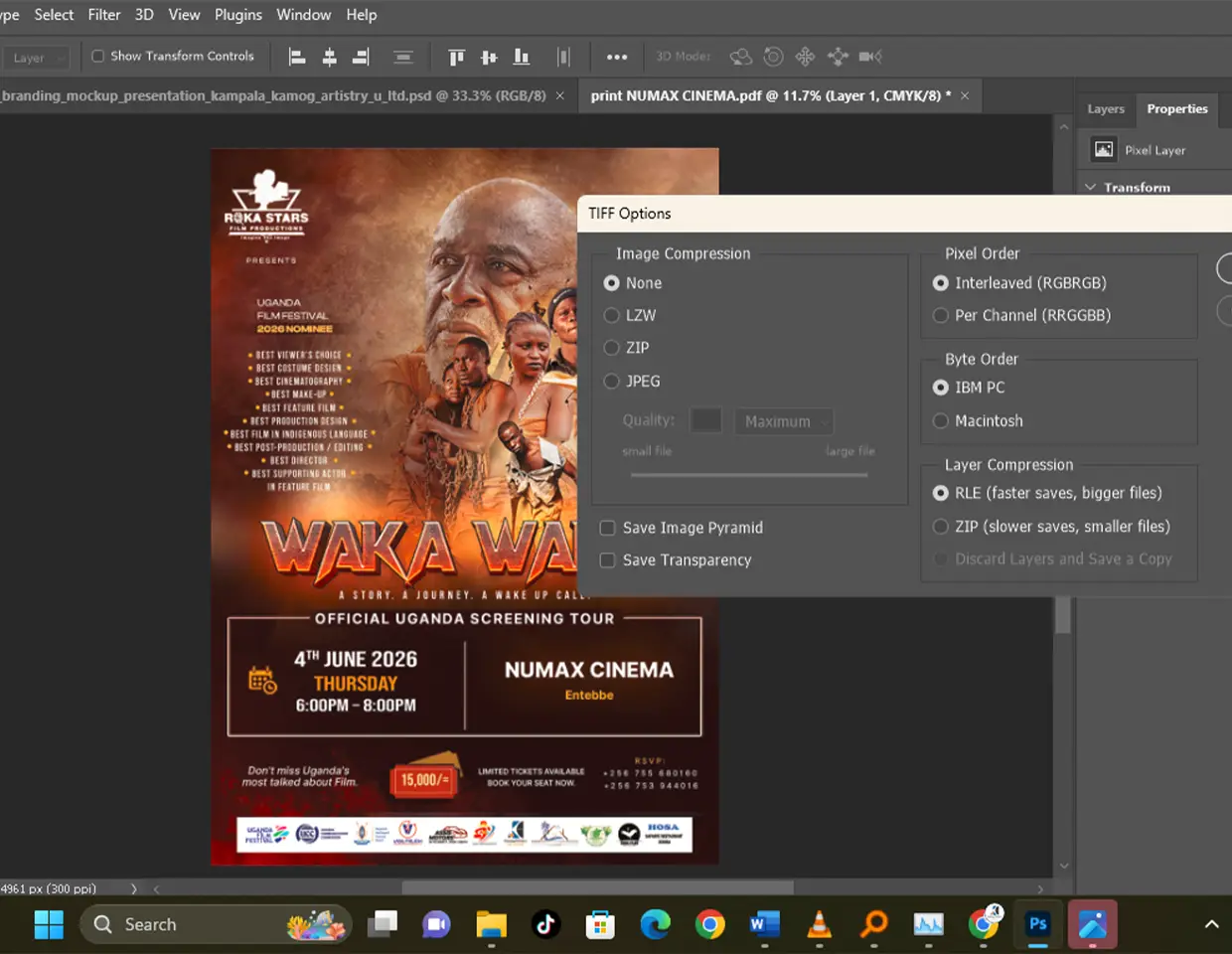Viewport: 1232px width, 954px height.
Task: Switch to branding_mockup_presentation psd tab
Action: point(272,96)
